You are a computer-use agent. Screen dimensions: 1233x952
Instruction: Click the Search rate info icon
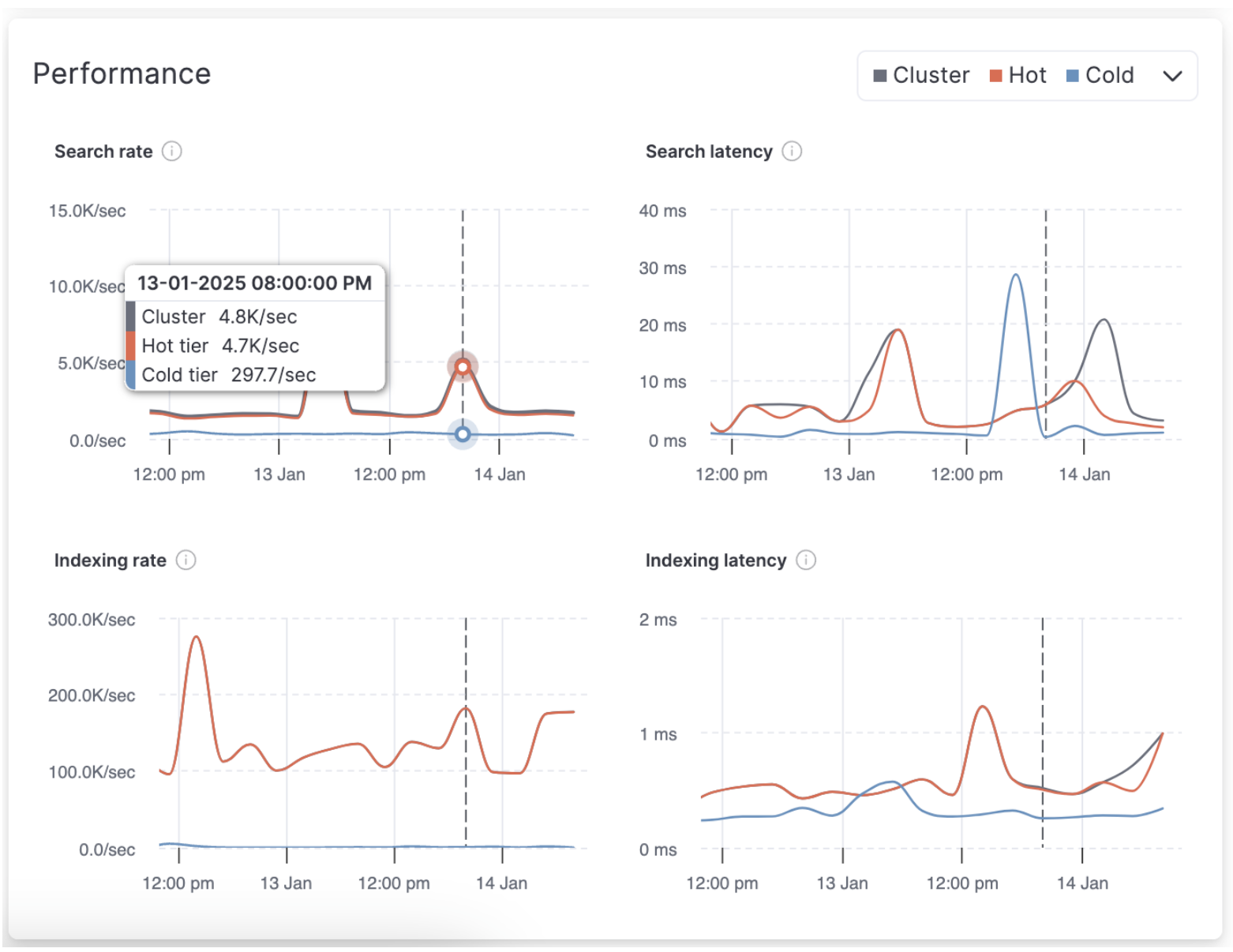click(172, 152)
